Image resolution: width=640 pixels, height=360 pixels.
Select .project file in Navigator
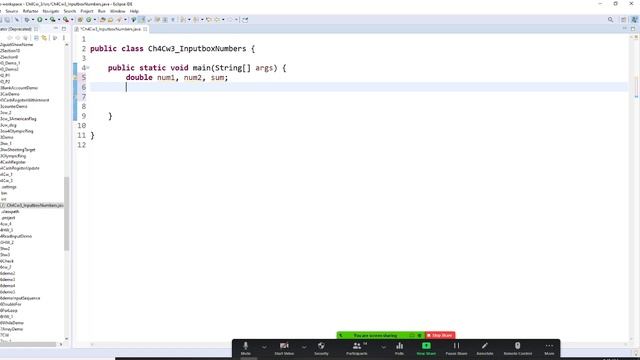(x=8, y=218)
